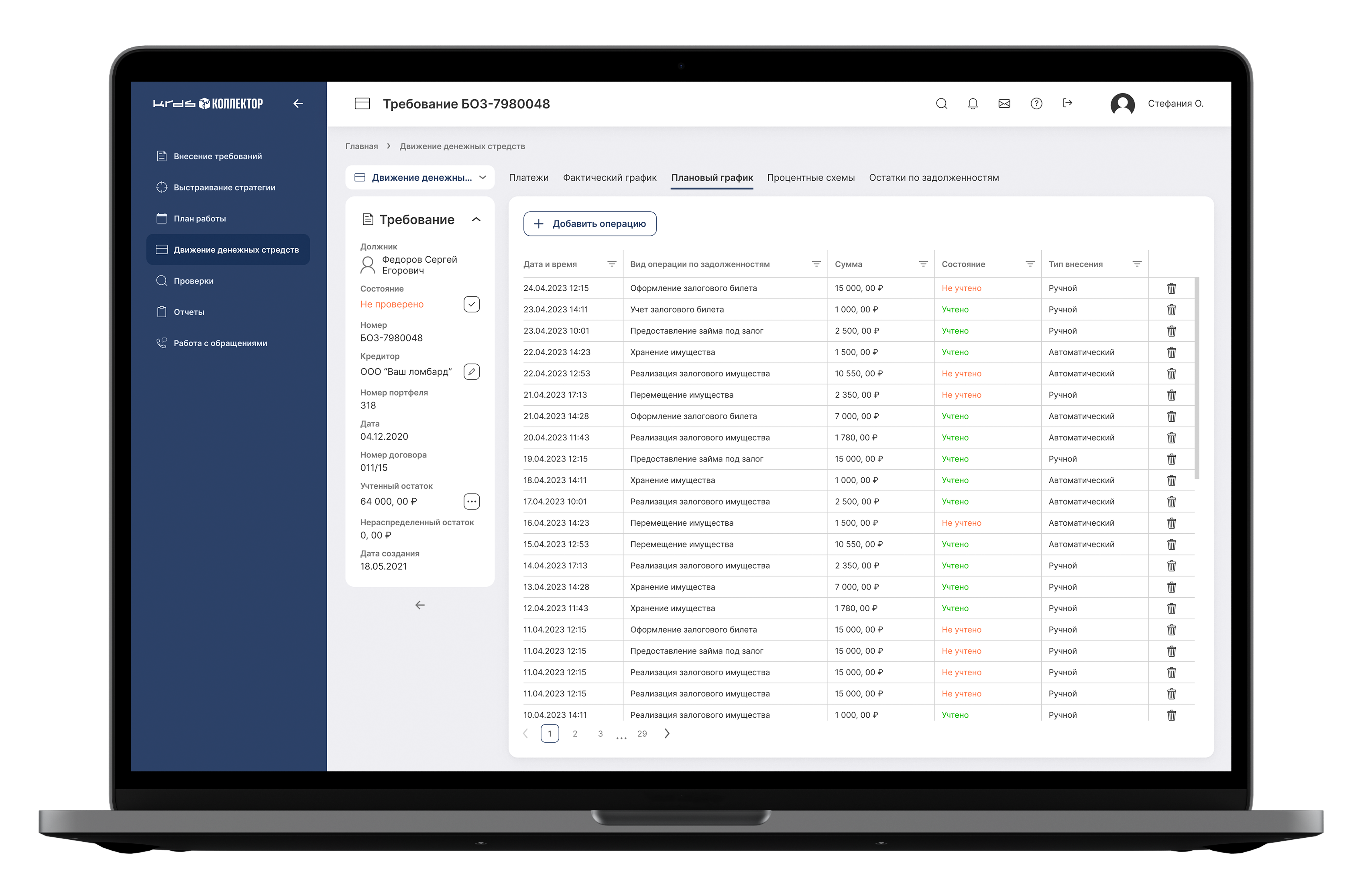This screenshot has width=1372, height=894.
Task: Click the table's vertical scrollbar
Action: tap(1197, 378)
